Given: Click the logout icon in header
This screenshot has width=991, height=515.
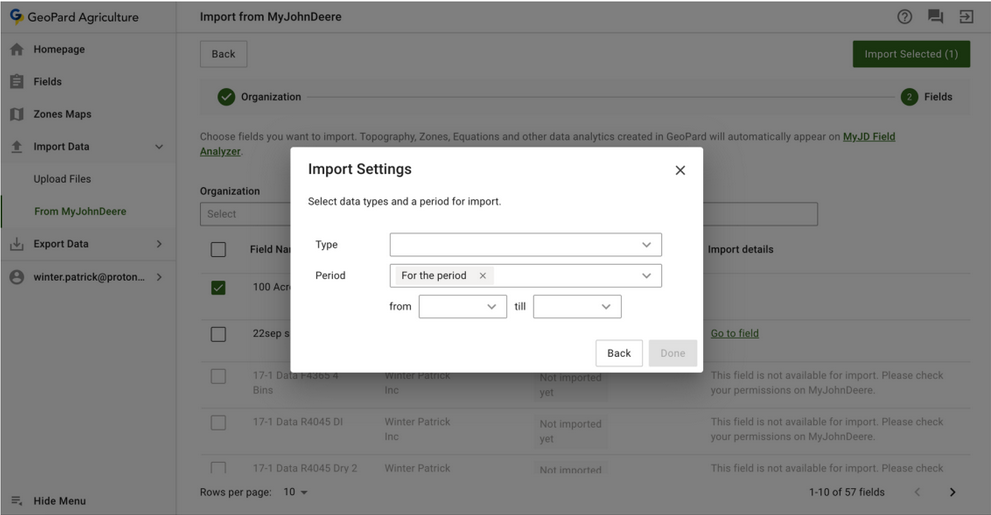Looking at the screenshot, I should 966,17.
